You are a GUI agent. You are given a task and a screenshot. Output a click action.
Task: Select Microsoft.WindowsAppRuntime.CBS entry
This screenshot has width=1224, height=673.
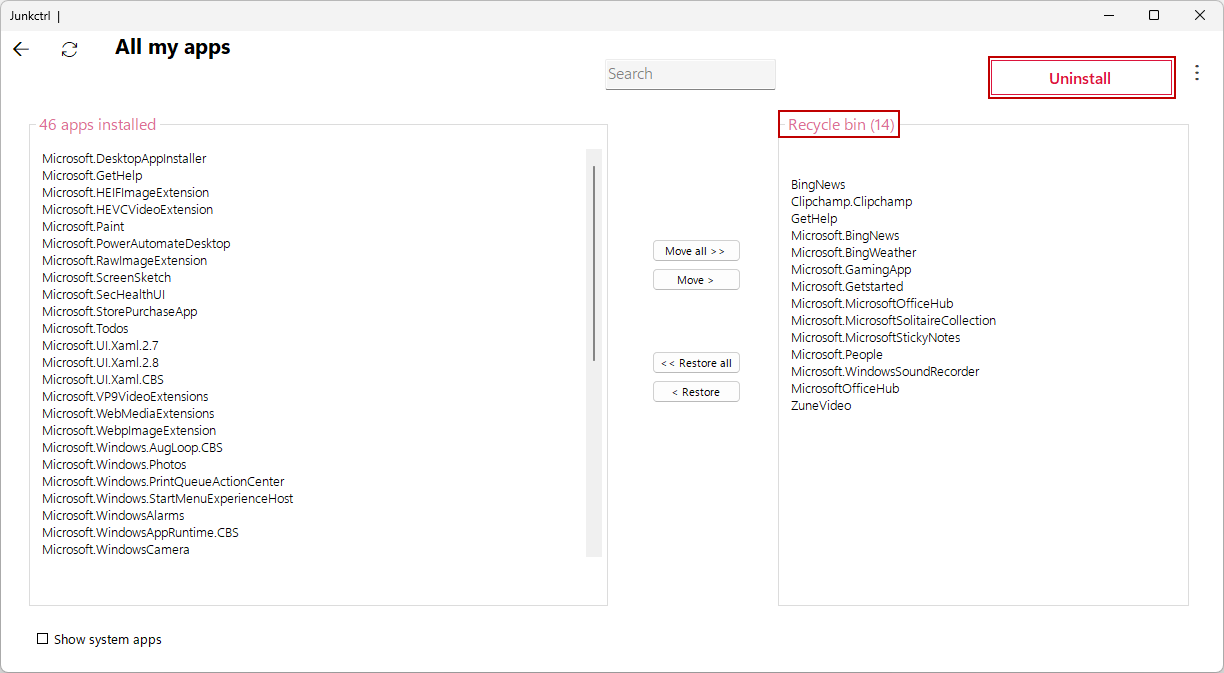click(140, 533)
